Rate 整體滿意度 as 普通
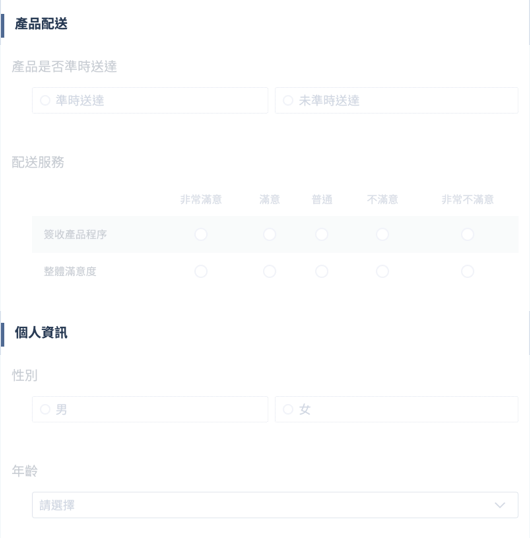 (321, 271)
